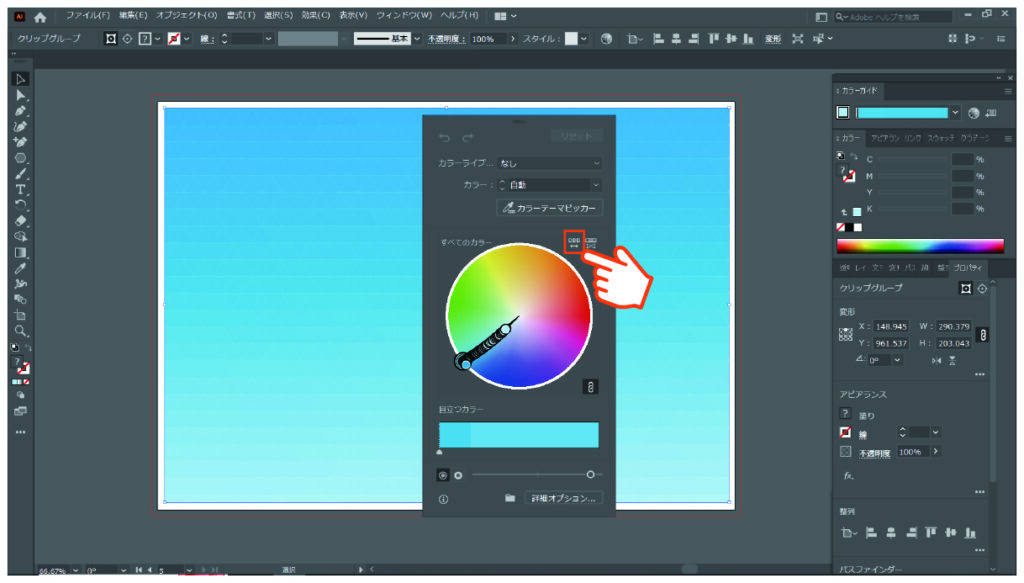
Task: Open the 効果(C) menu
Action: click(316, 16)
